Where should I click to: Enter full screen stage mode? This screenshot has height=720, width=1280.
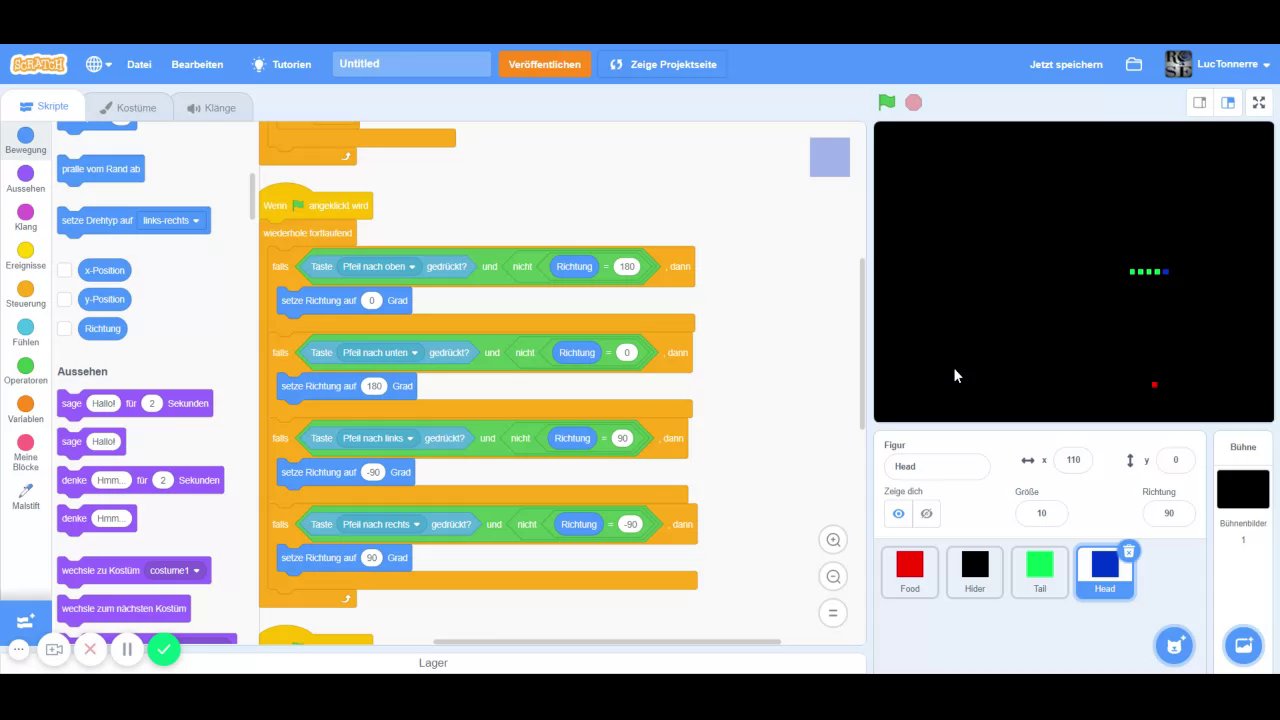point(1259,102)
